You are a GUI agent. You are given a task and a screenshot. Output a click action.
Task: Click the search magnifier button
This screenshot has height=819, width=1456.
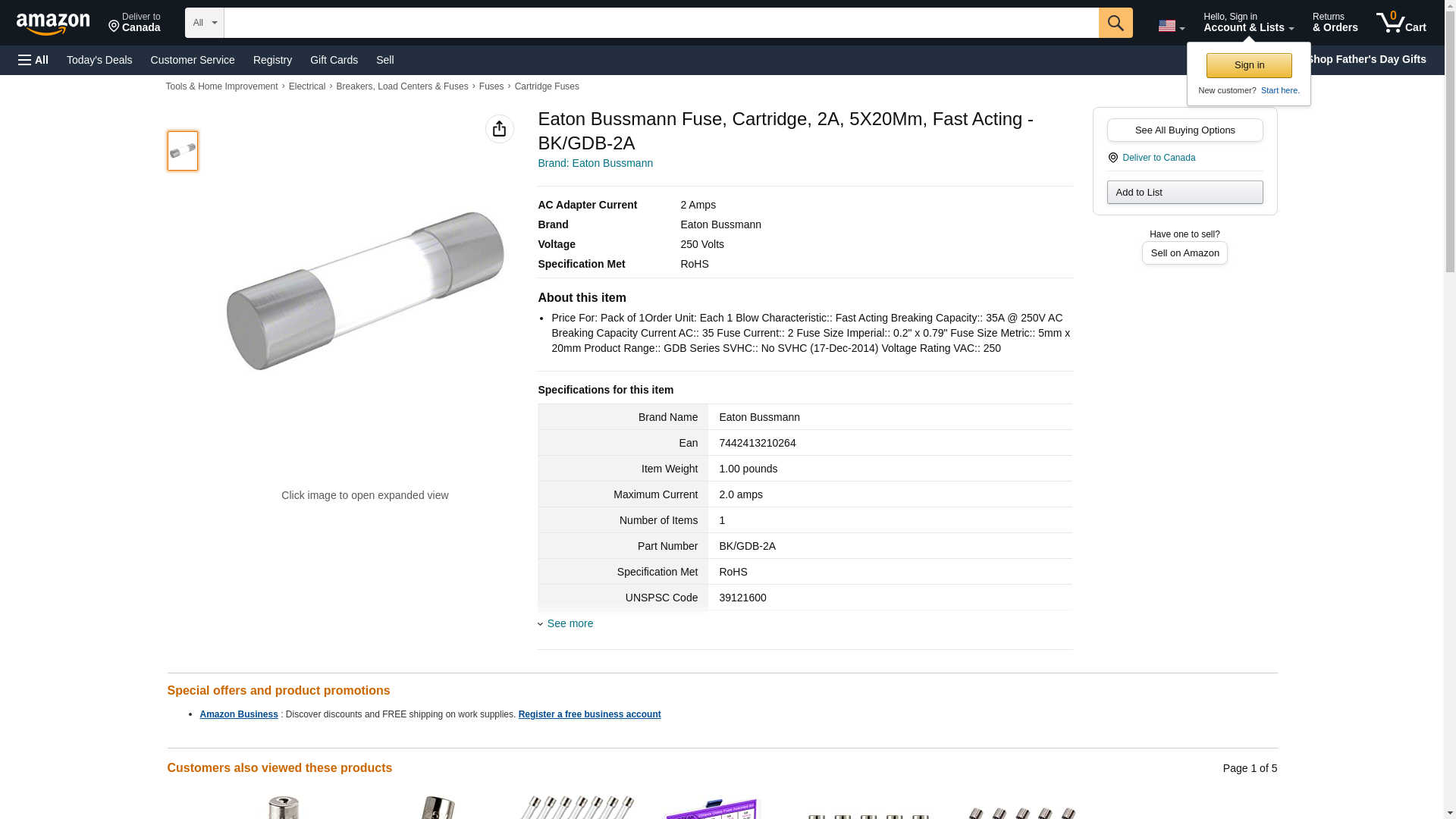pos(1115,23)
